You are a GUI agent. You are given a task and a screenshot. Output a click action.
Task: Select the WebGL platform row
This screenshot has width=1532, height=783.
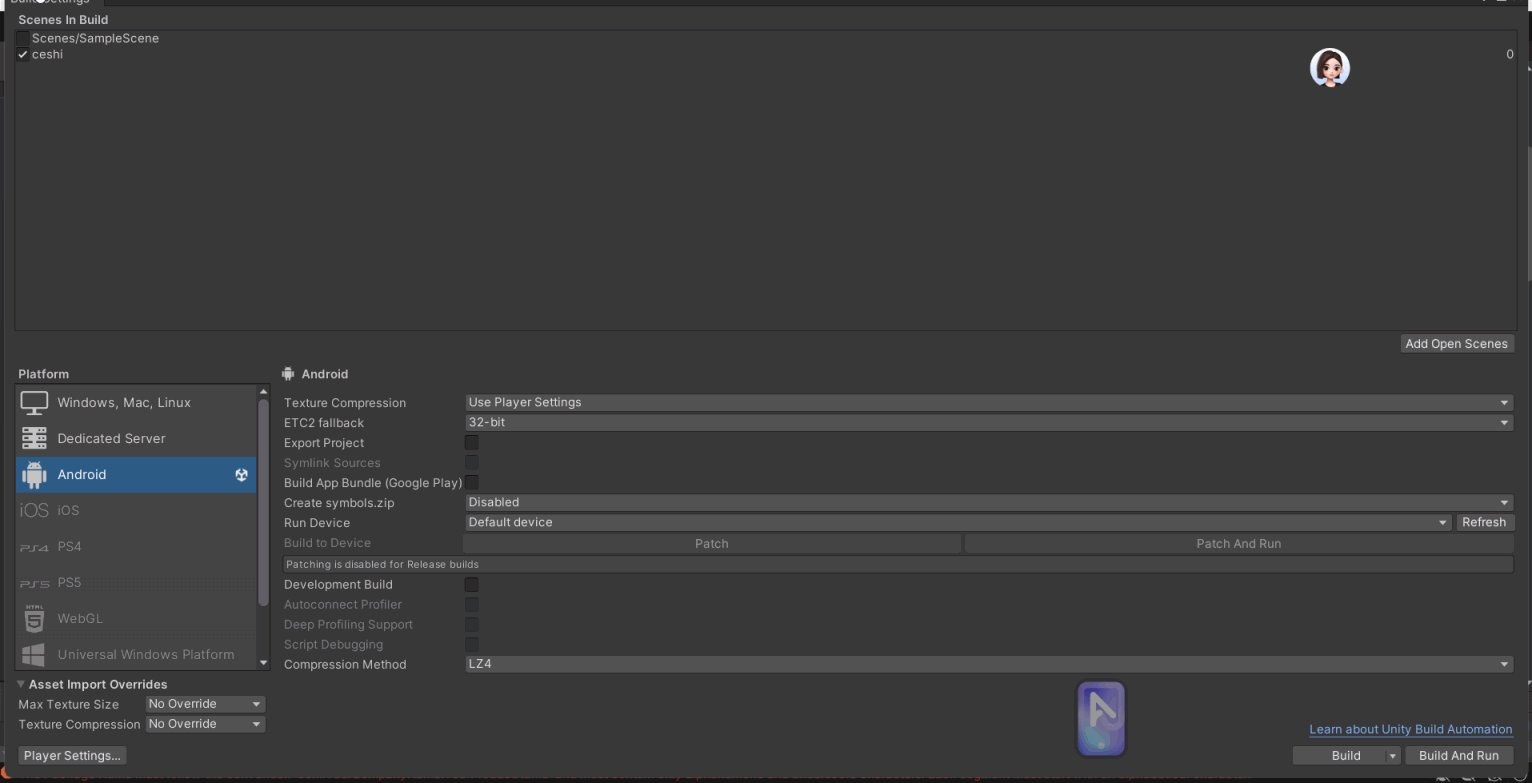(x=136, y=619)
